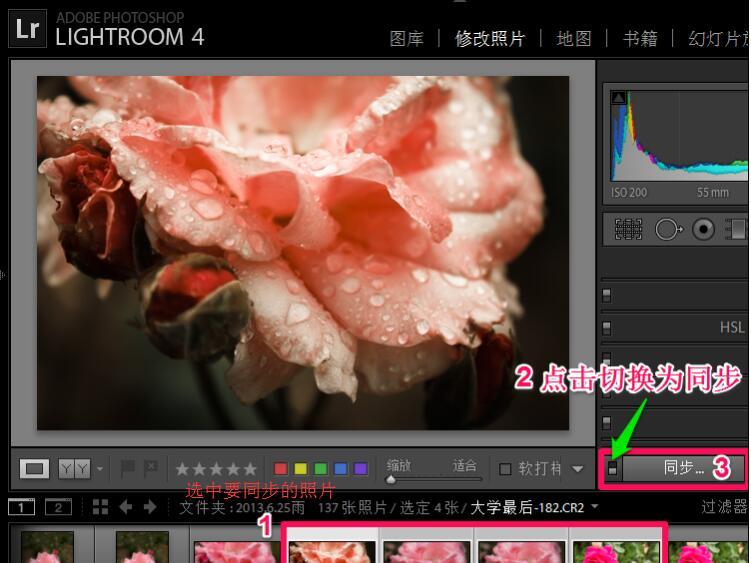Screen dimensions: 751x563
Task: Open the 大学最后-182.CR2 source dropdown
Action: pyautogui.click(x=594, y=506)
